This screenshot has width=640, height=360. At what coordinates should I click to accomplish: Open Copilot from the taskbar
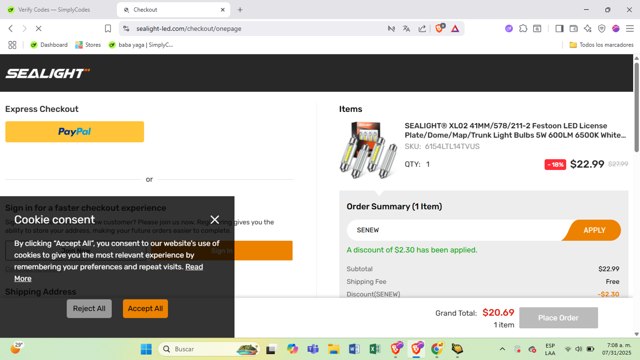click(292, 349)
